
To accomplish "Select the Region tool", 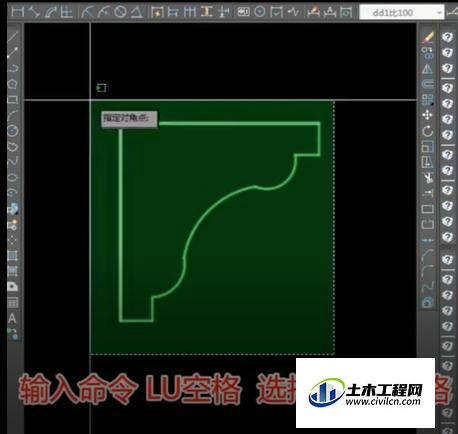I will (12, 287).
